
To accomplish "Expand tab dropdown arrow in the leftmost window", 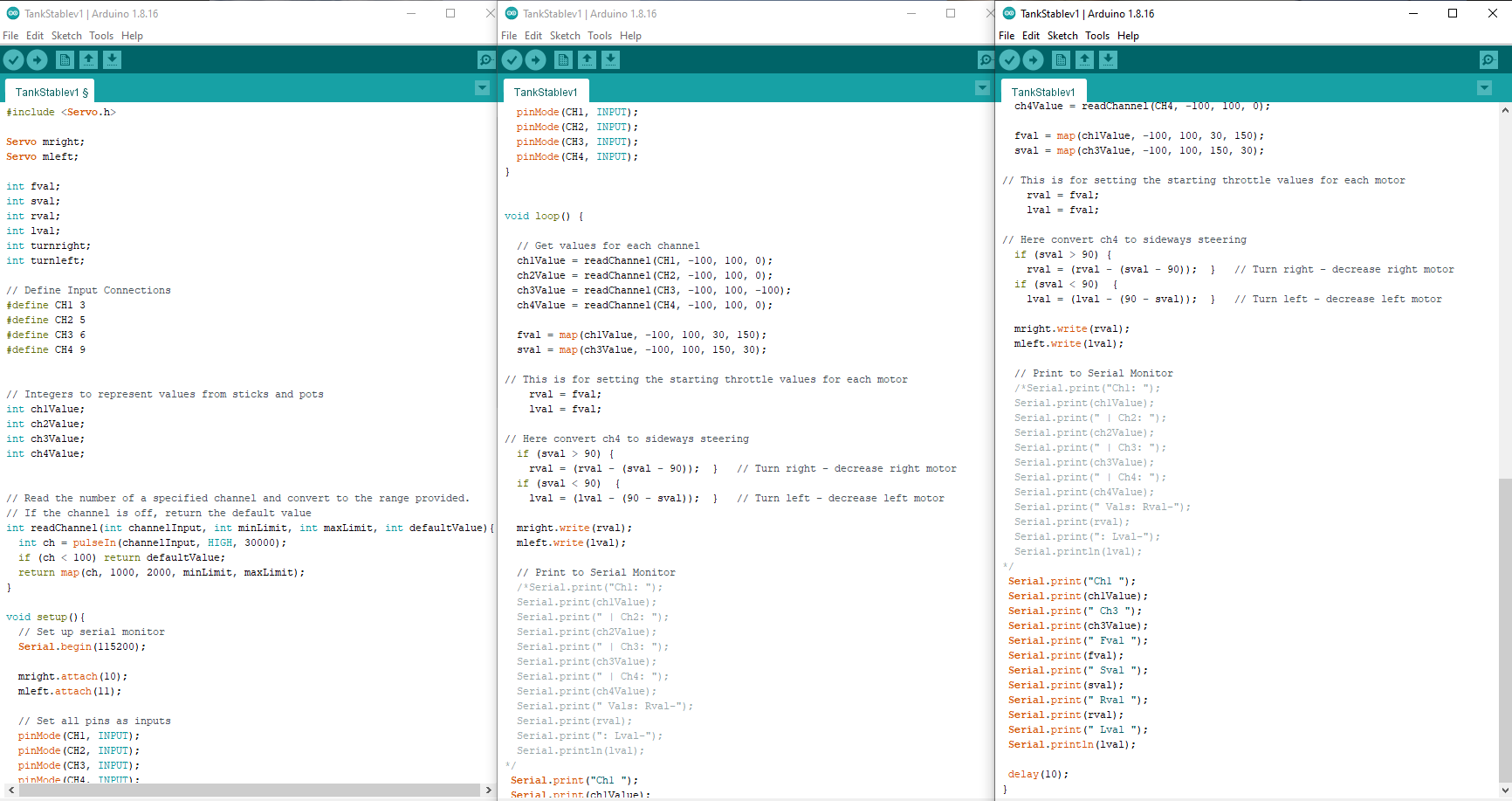I will pos(482,88).
